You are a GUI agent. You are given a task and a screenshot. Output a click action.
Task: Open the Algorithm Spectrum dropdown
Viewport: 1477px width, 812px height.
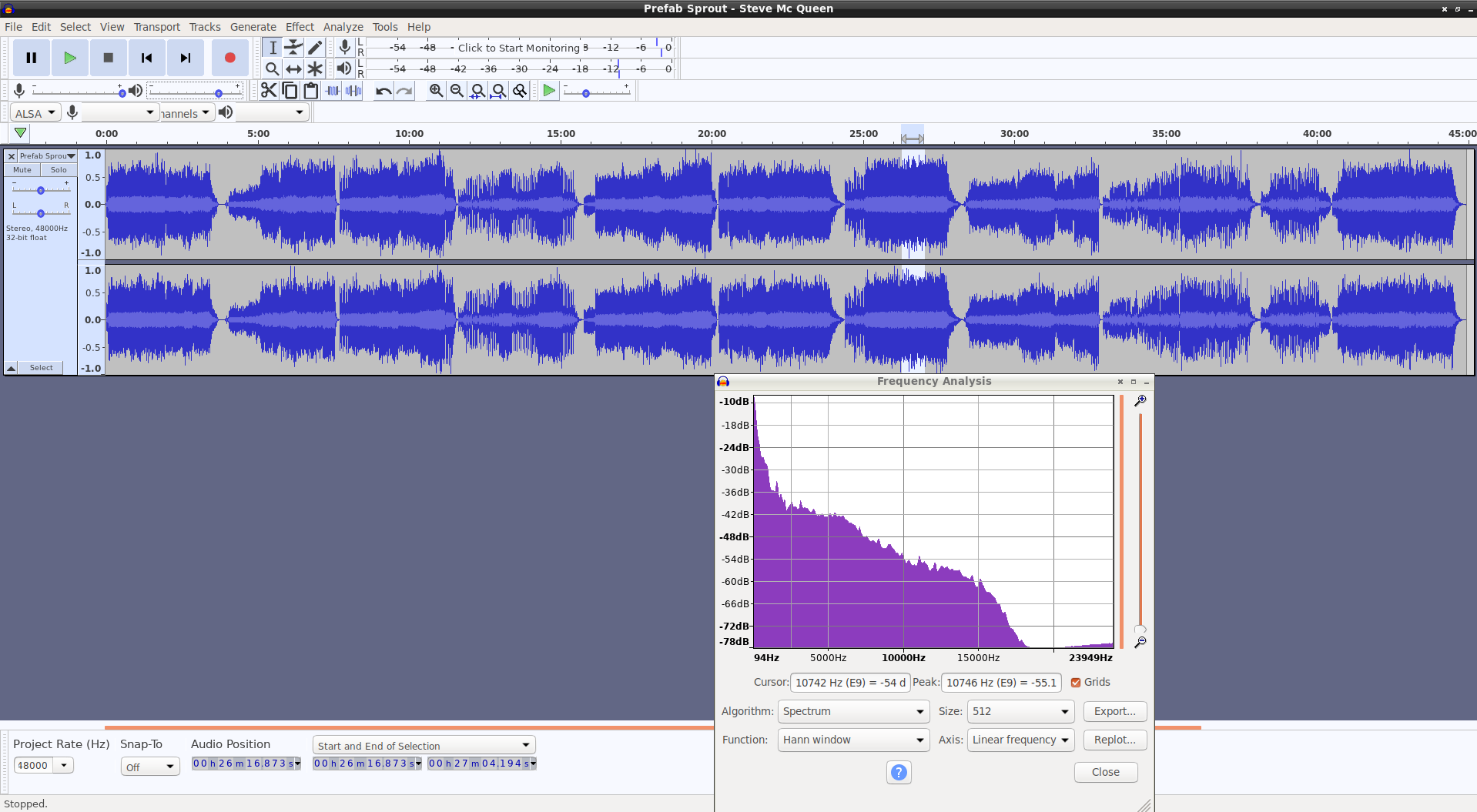click(853, 712)
